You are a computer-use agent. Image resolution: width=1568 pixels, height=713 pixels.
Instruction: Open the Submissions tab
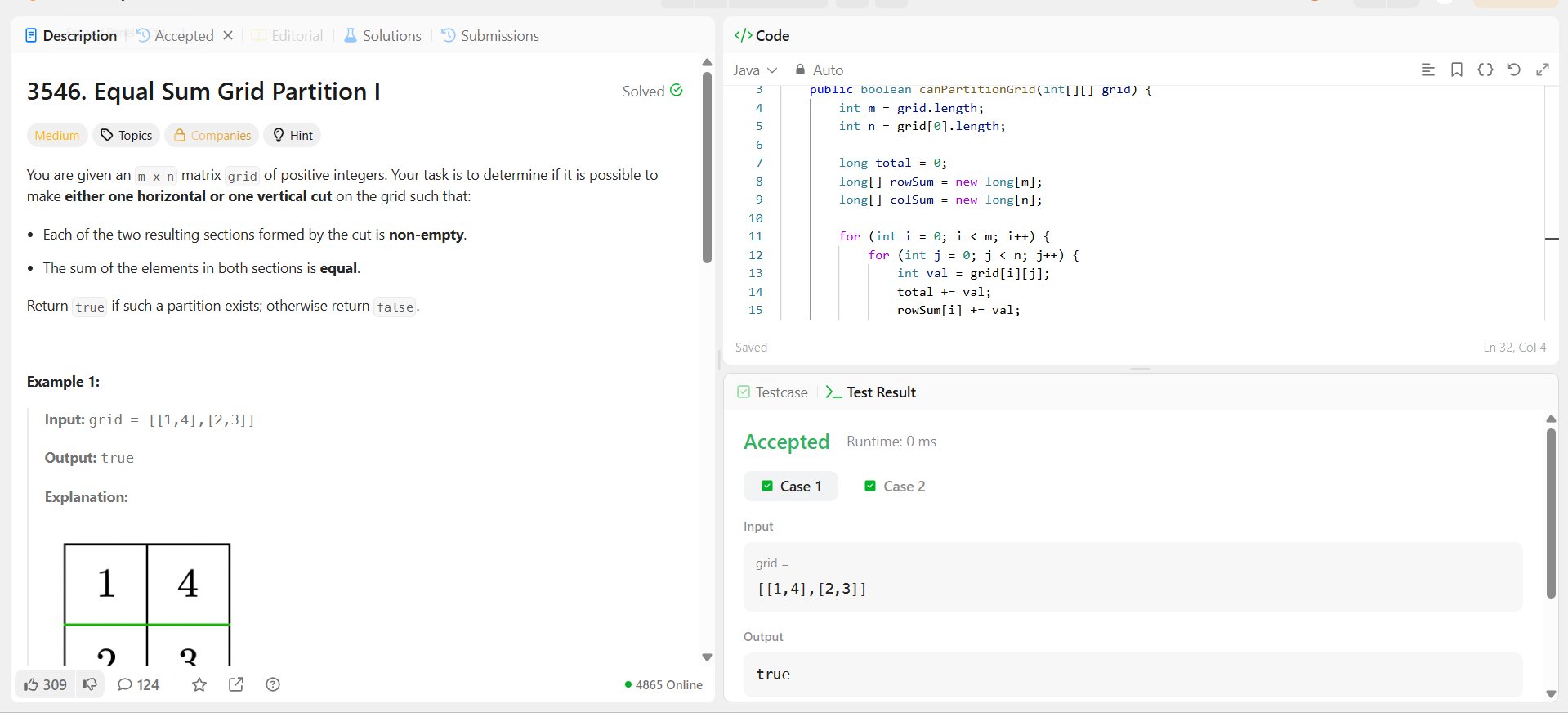pyautogui.click(x=490, y=36)
